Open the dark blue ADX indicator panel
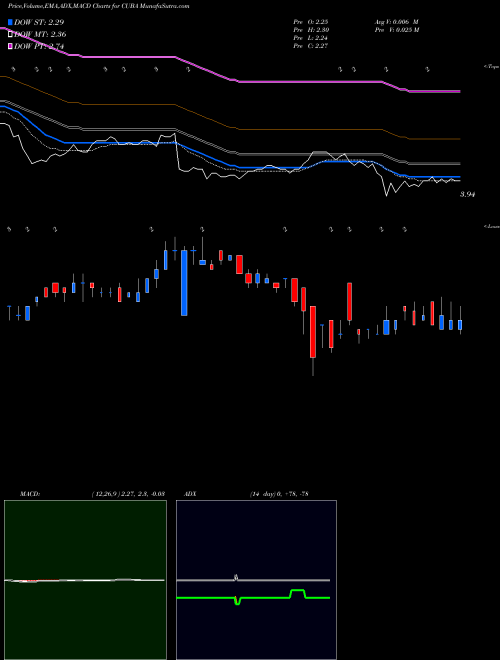 coord(256,580)
